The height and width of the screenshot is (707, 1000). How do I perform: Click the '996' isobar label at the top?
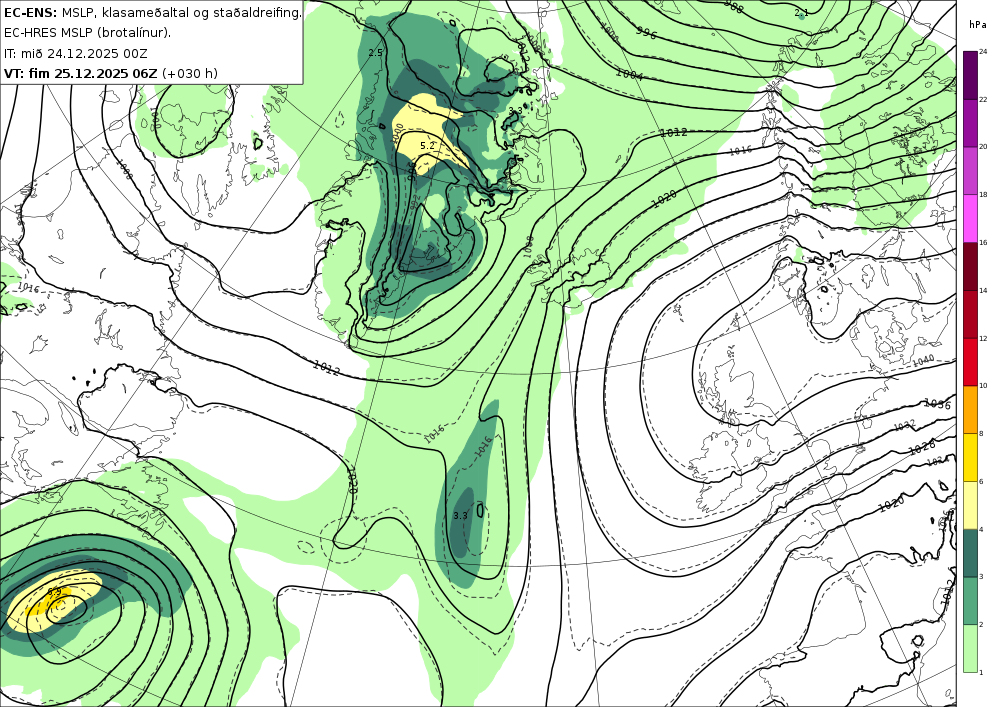(647, 33)
